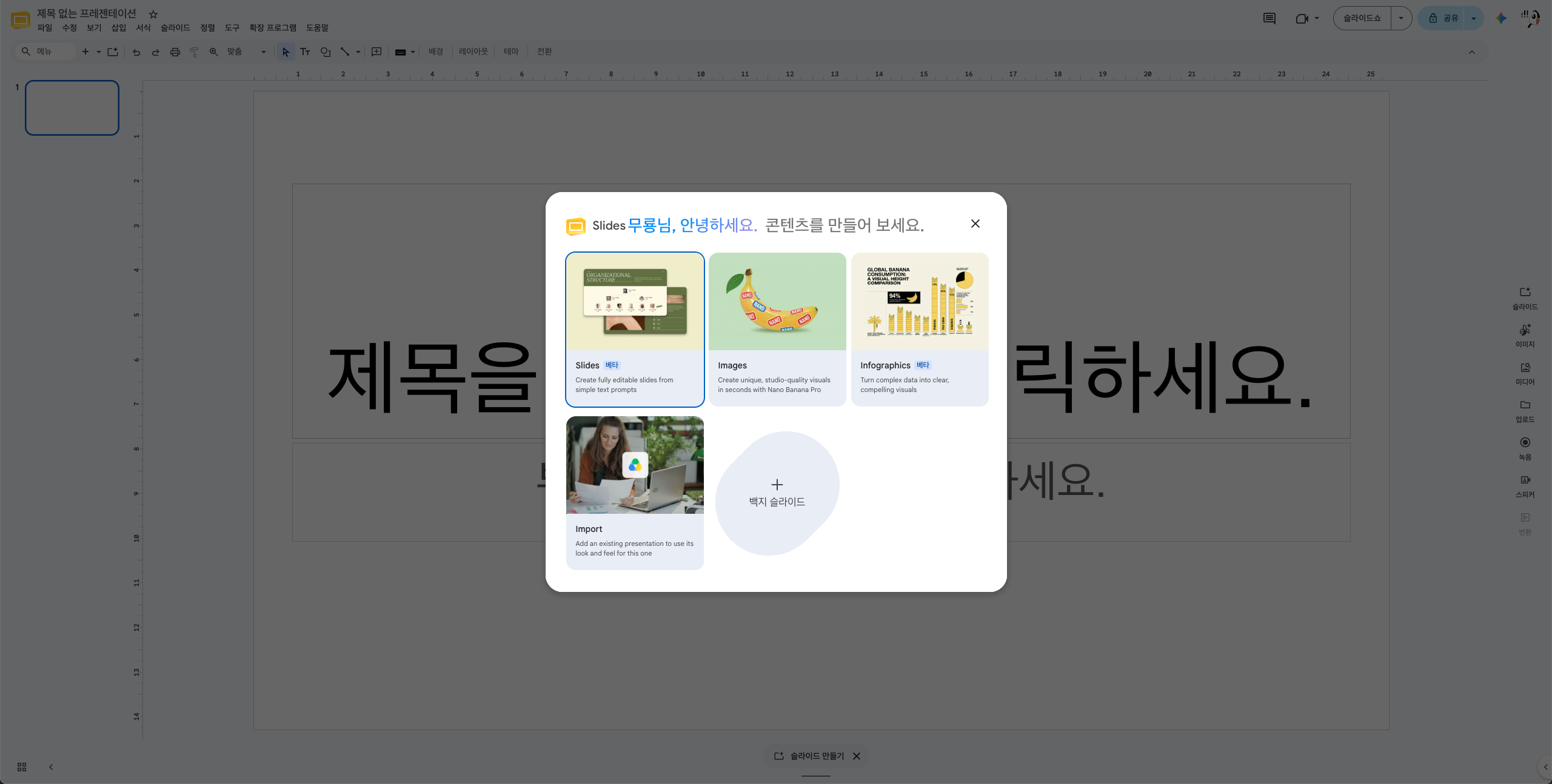Dismiss the 슬라이드 만들기 chip
This screenshot has height=784, width=1552.
pyautogui.click(x=857, y=756)
